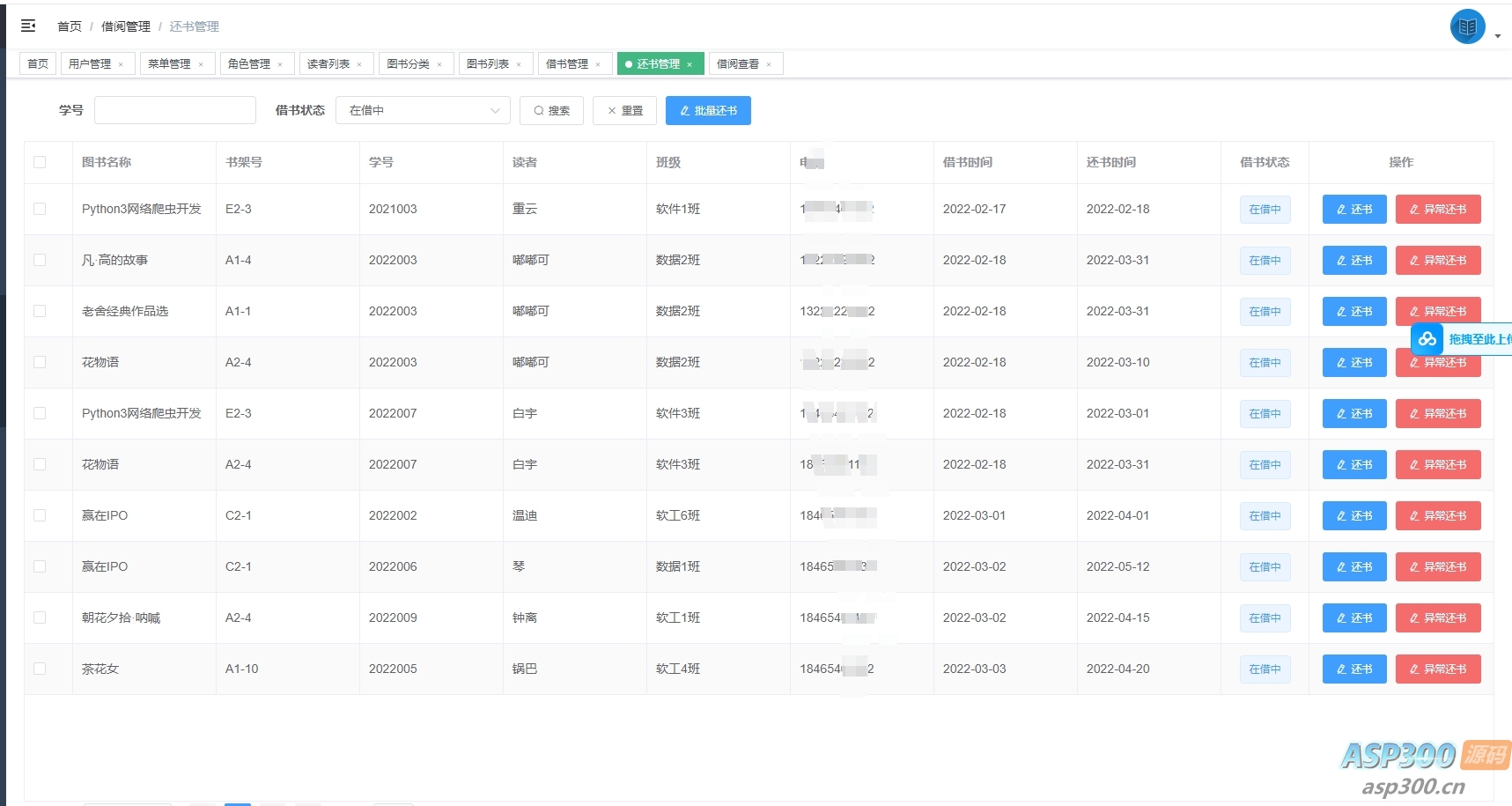Collapse the sidebar using the hamburger icon
Screen dimensions: 1512x806
[x=28, y=26]
